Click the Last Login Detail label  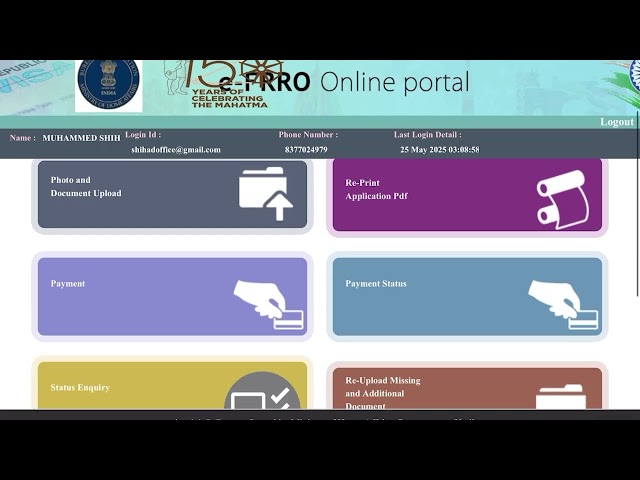(427, 135)
